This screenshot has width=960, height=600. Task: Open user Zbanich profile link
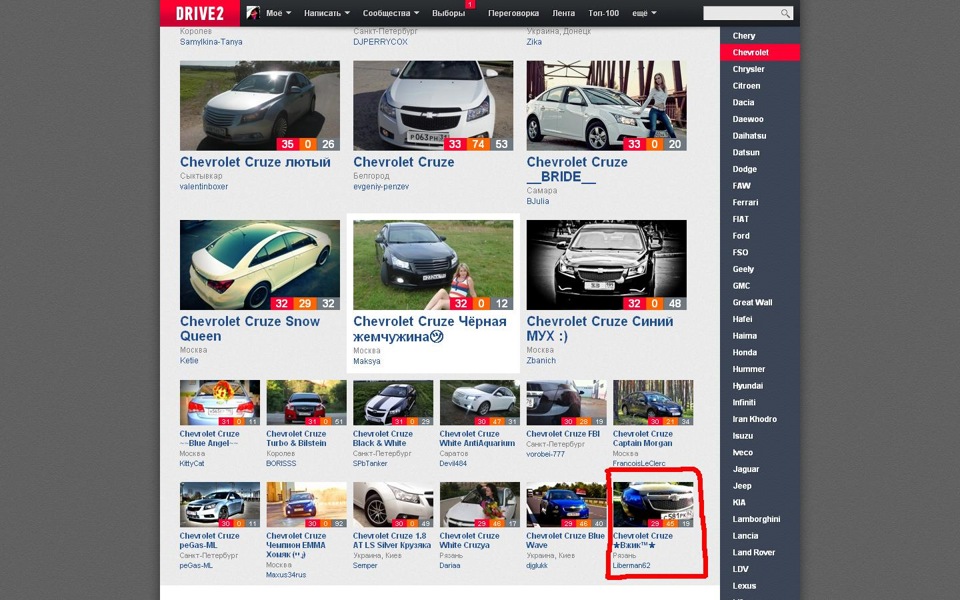541,361
